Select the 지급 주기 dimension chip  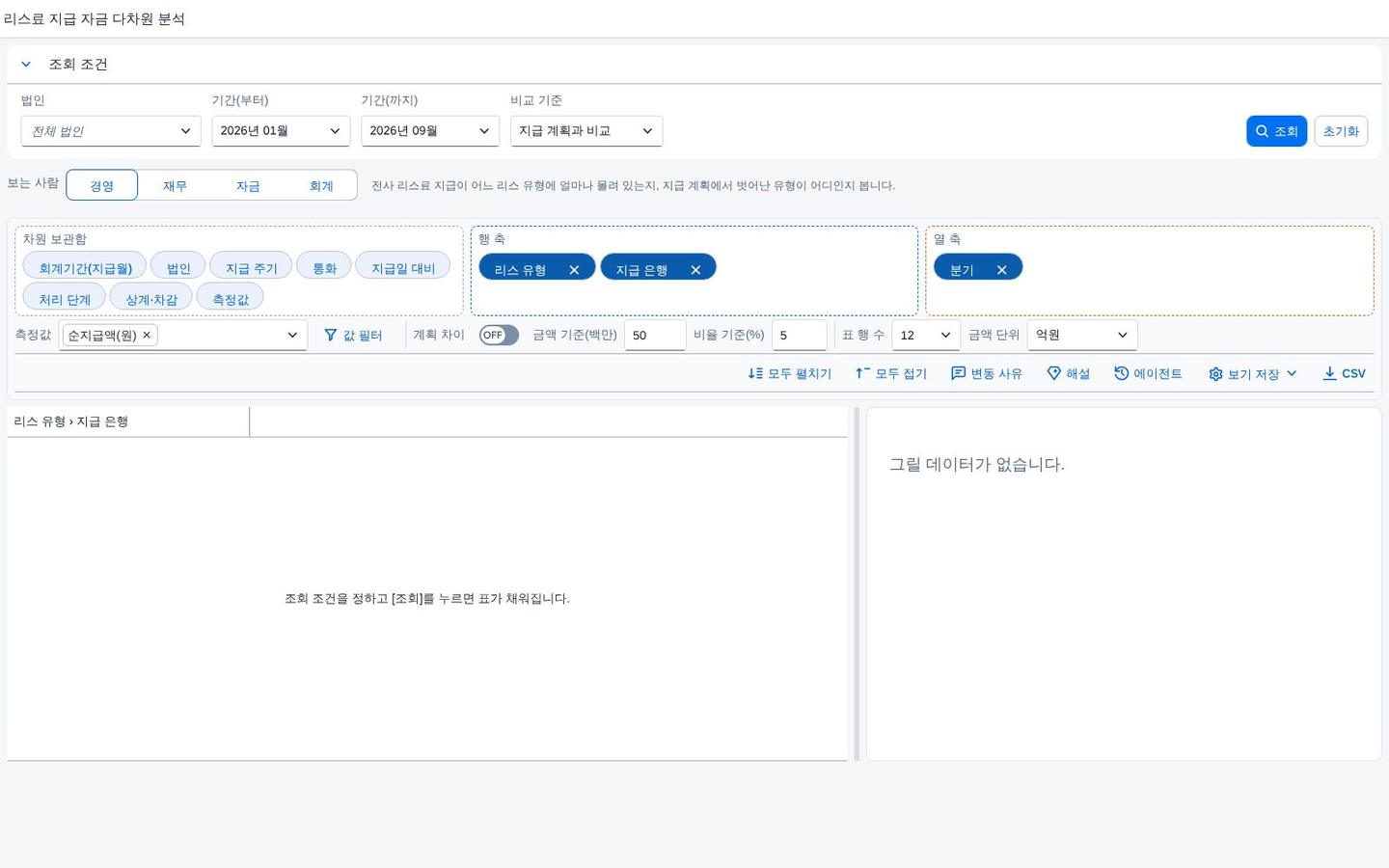coord(251,267)
